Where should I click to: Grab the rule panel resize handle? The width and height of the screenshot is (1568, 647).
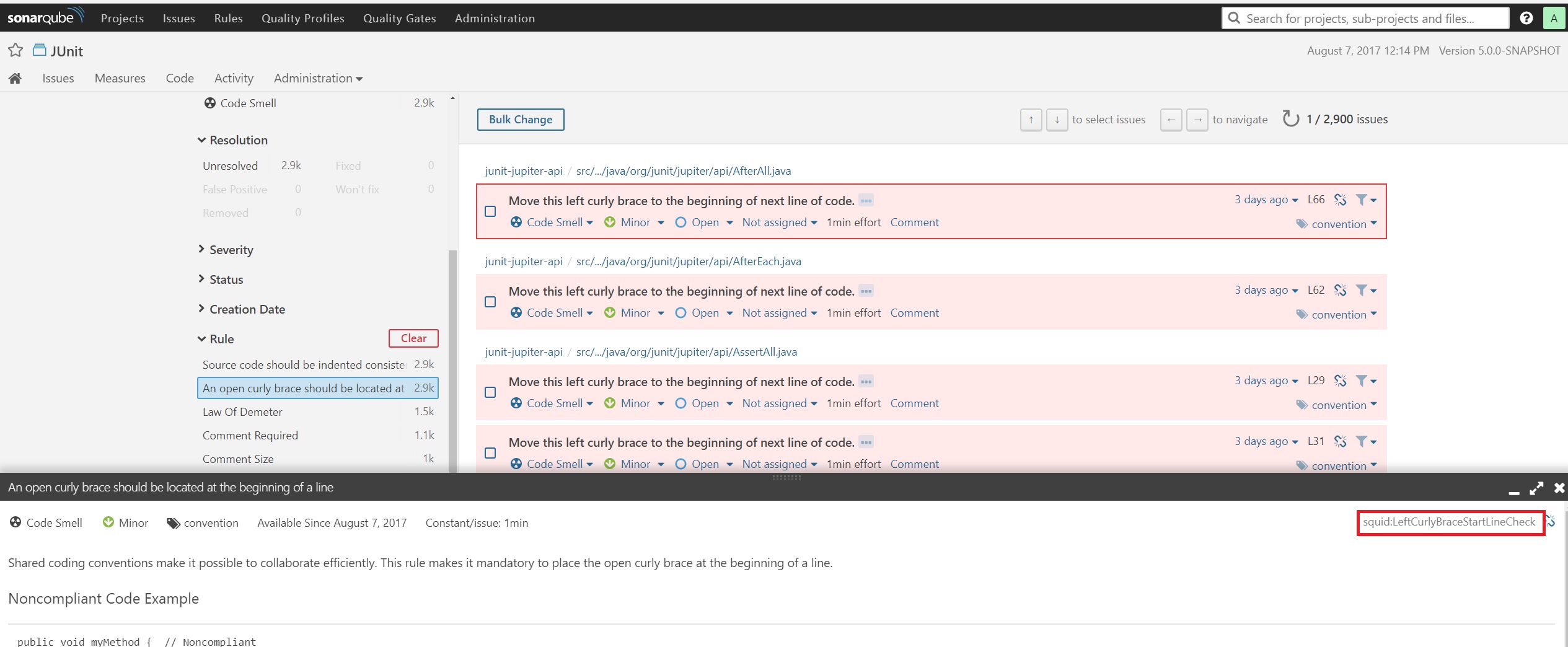[786, 477]
